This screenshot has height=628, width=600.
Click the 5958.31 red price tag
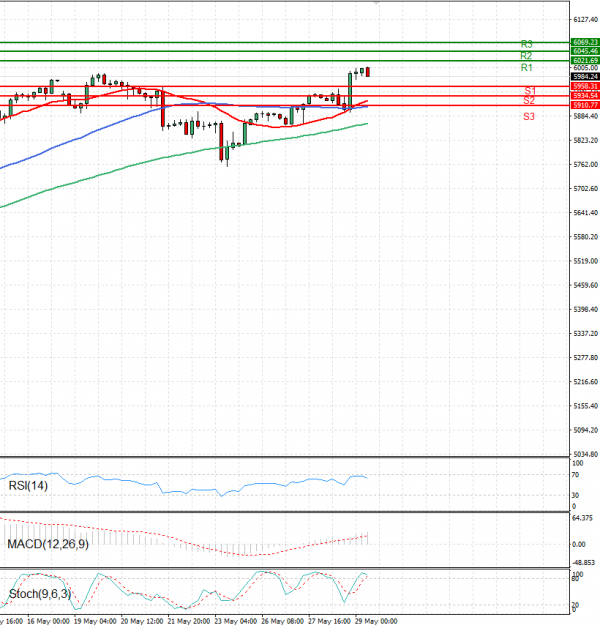click(x=585, y=86)
